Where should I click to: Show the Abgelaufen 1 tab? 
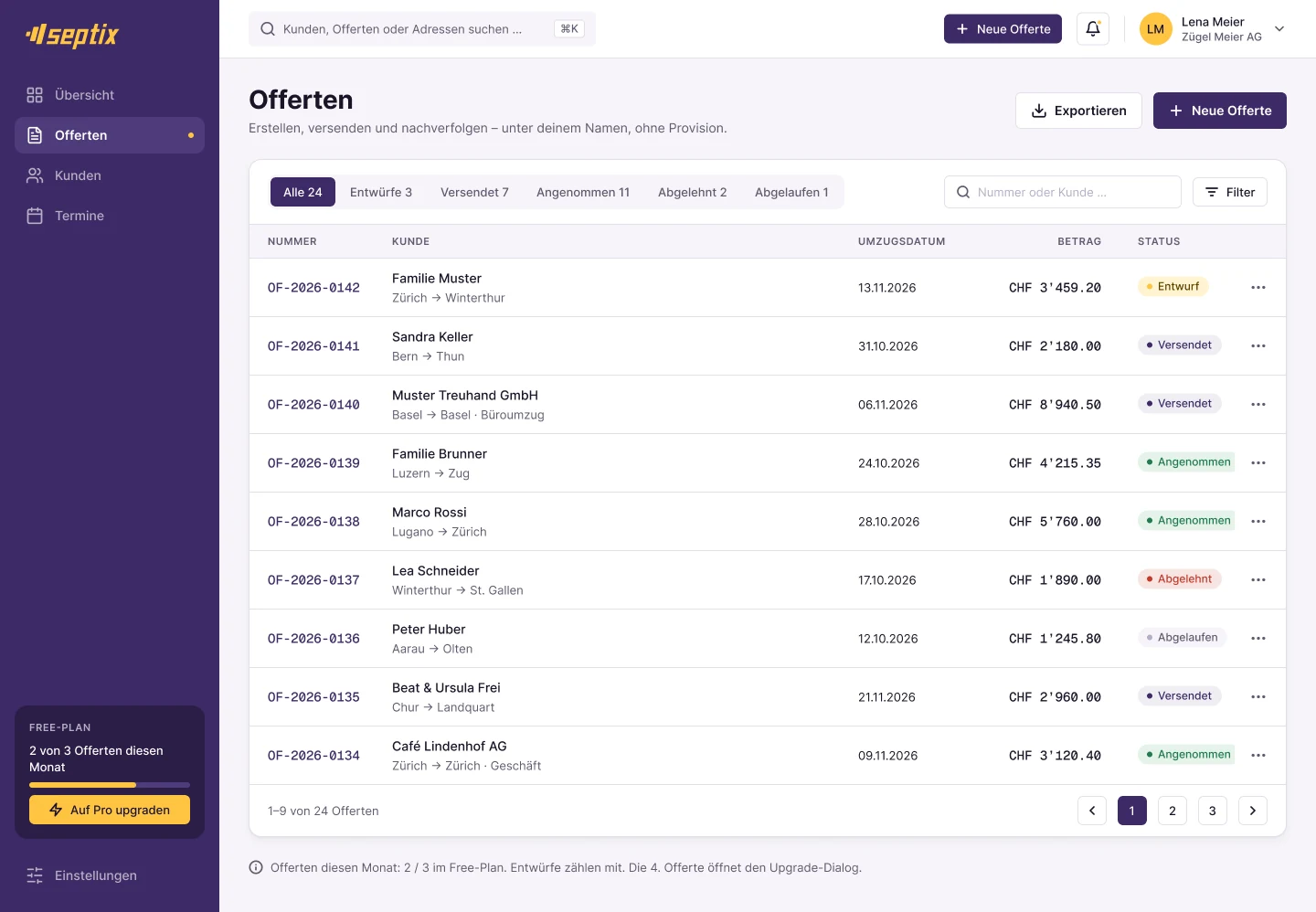pos(791,192)
